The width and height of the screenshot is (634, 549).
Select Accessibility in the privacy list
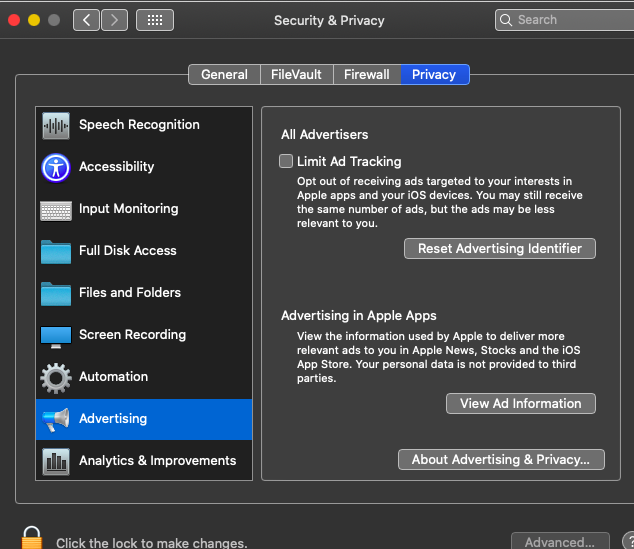coord(144,167)
